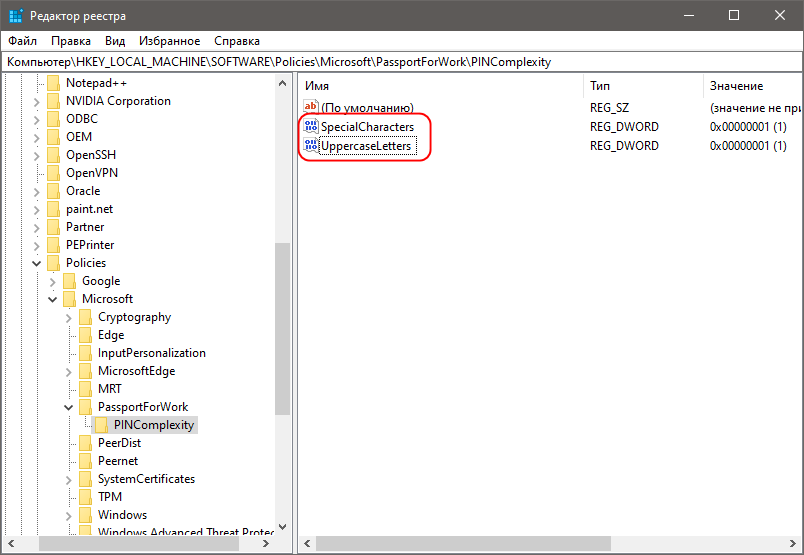Expand the SystemCertificates key

pyautogui.click(x=69, y=480)
